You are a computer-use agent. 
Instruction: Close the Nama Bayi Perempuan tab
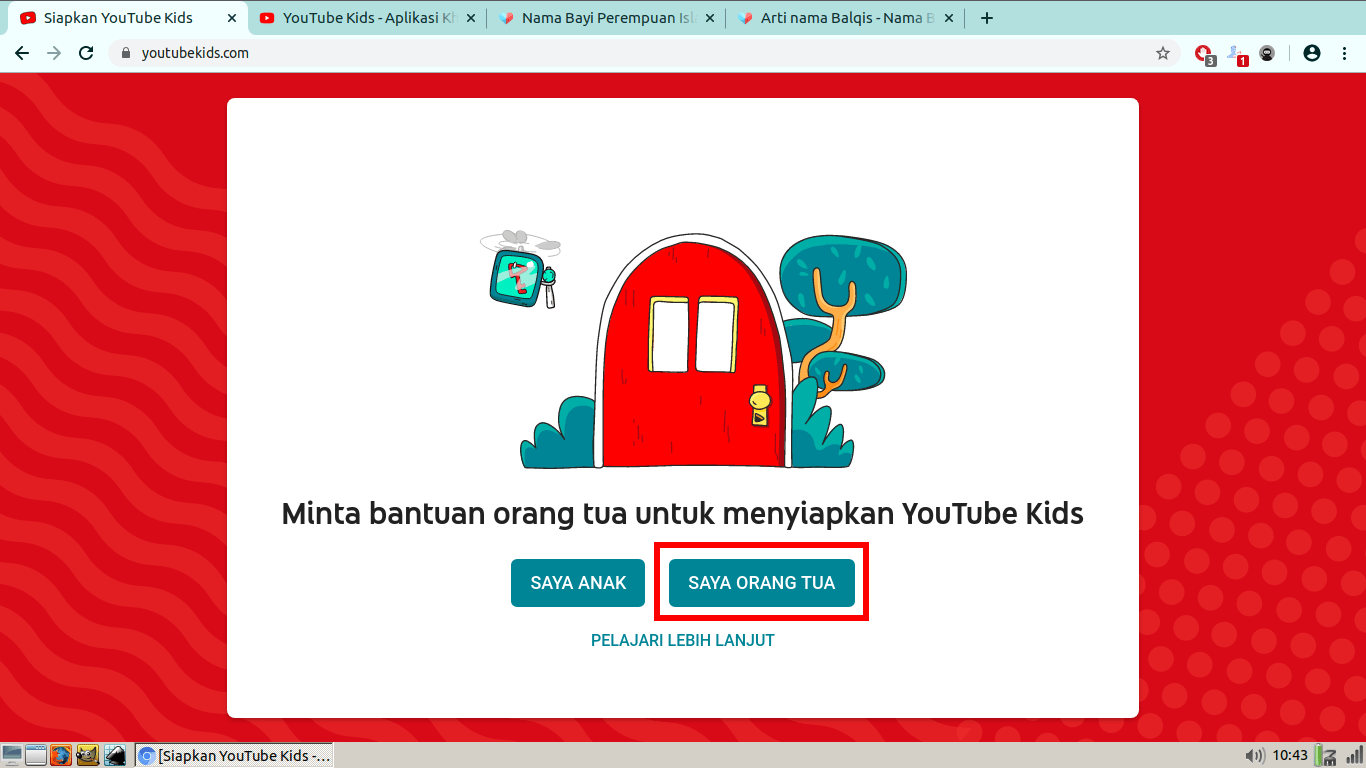click(710, 18)
